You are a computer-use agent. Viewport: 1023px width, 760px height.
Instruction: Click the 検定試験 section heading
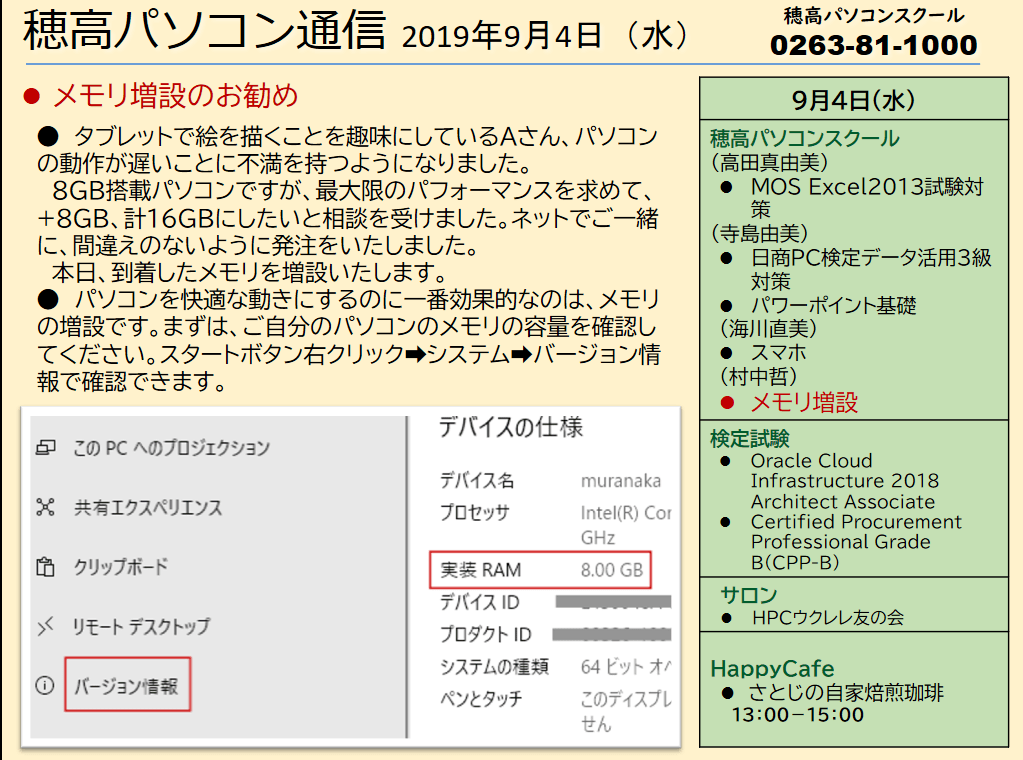750,439
